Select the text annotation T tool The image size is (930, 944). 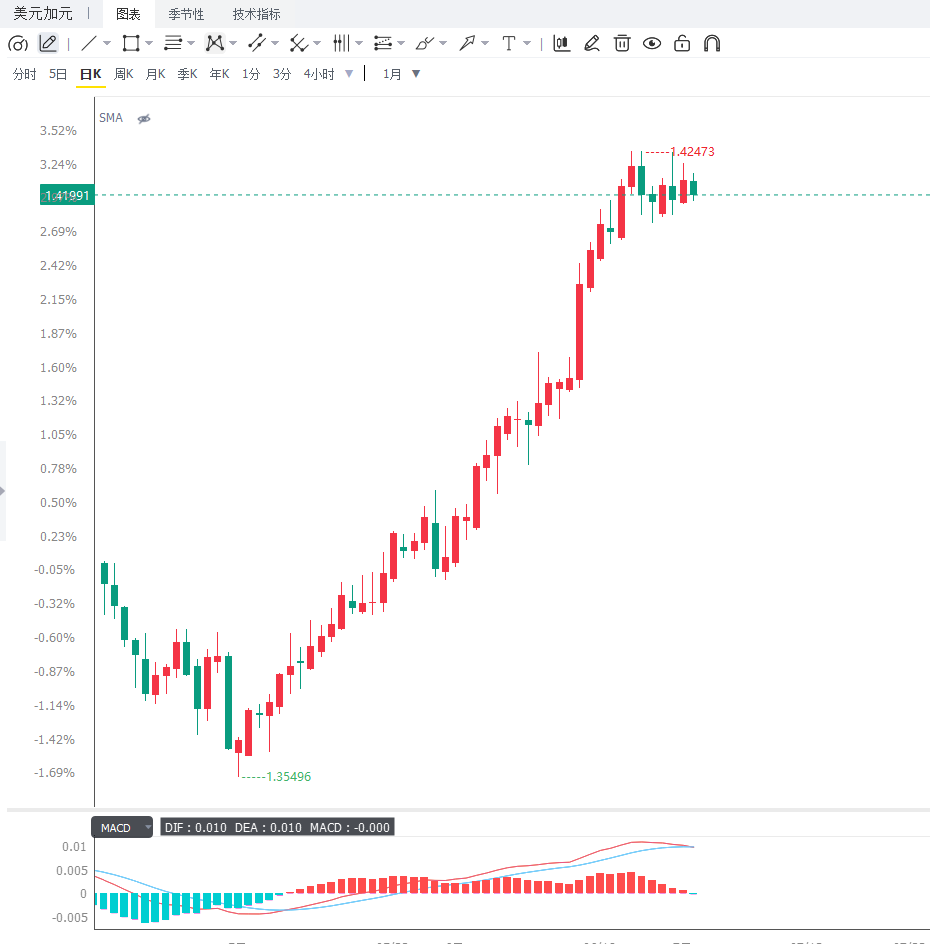(x=509, y=43)
